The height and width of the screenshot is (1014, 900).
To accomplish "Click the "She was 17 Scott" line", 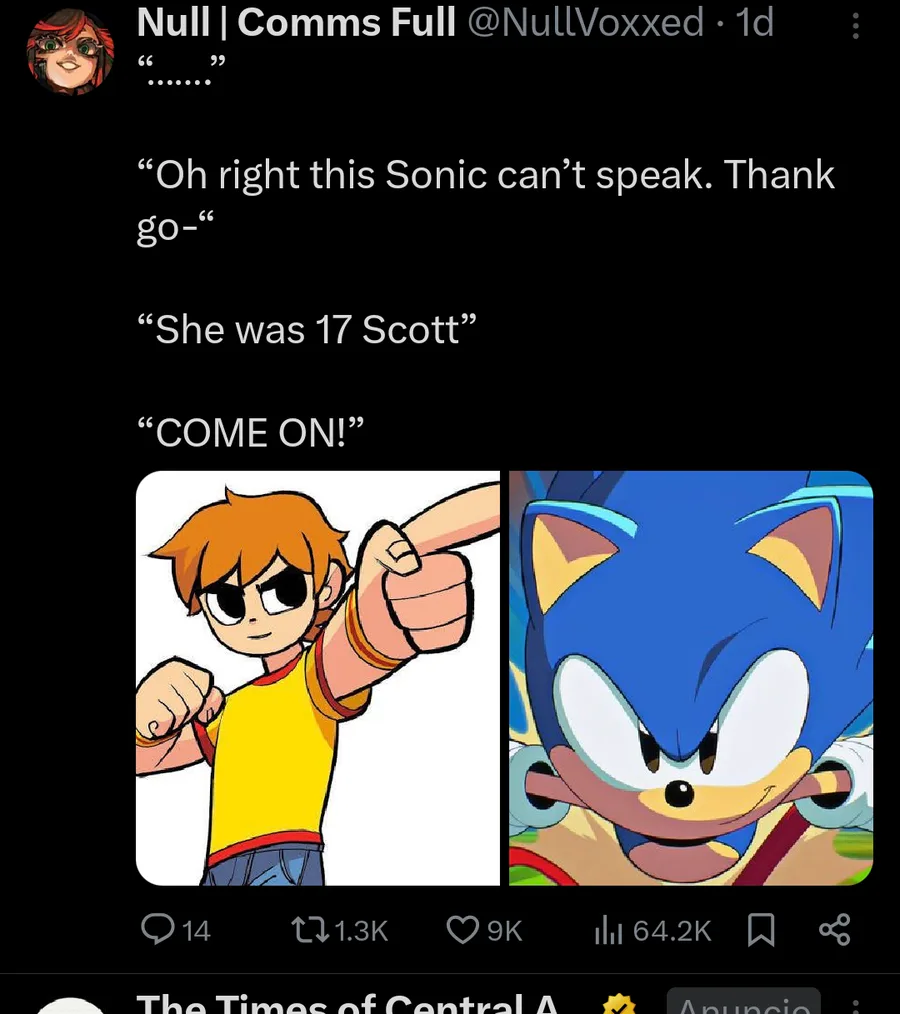I will click(x=308, y=329).
